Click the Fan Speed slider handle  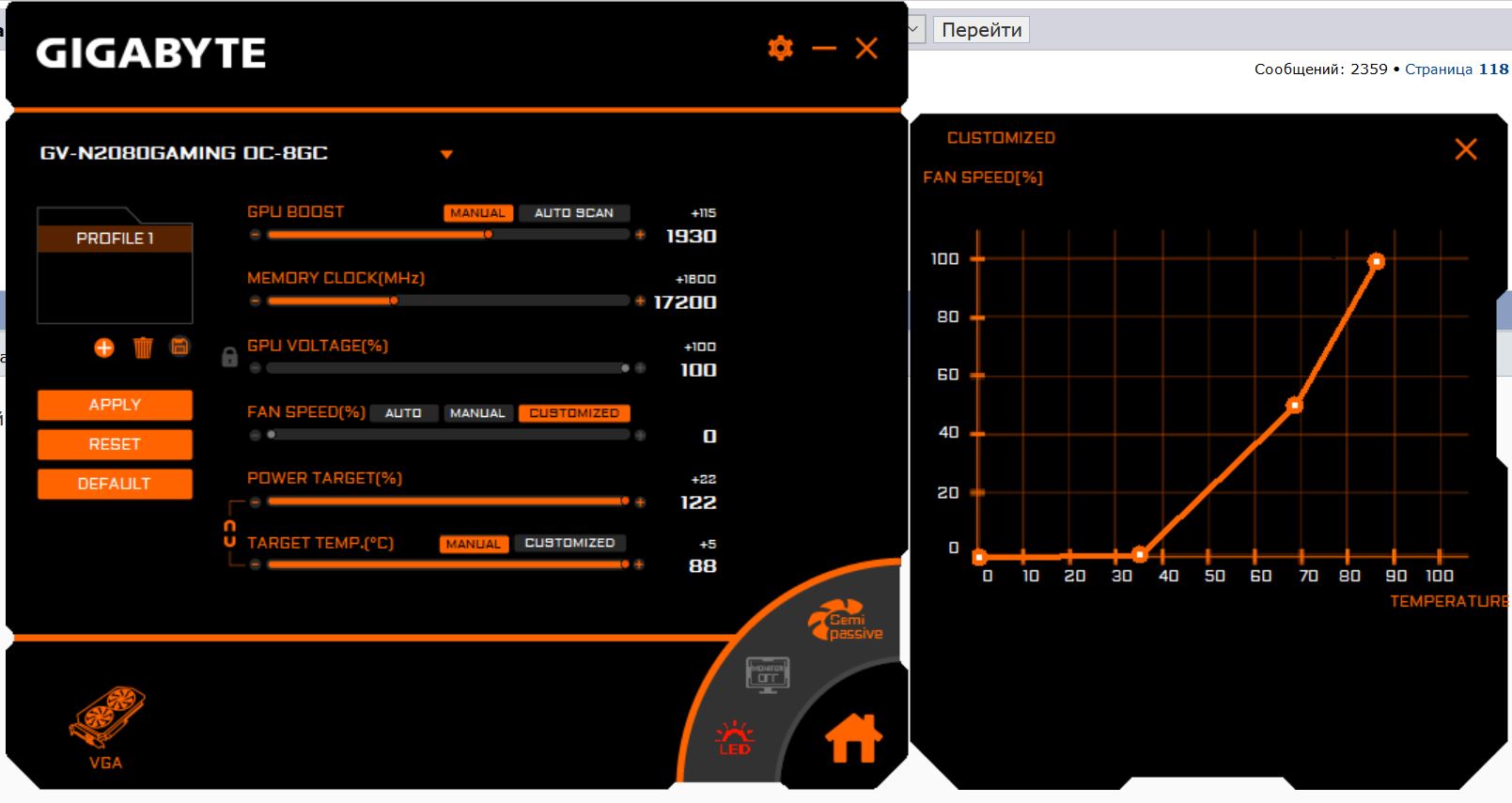pyautogui.click(x=272, y=435)
